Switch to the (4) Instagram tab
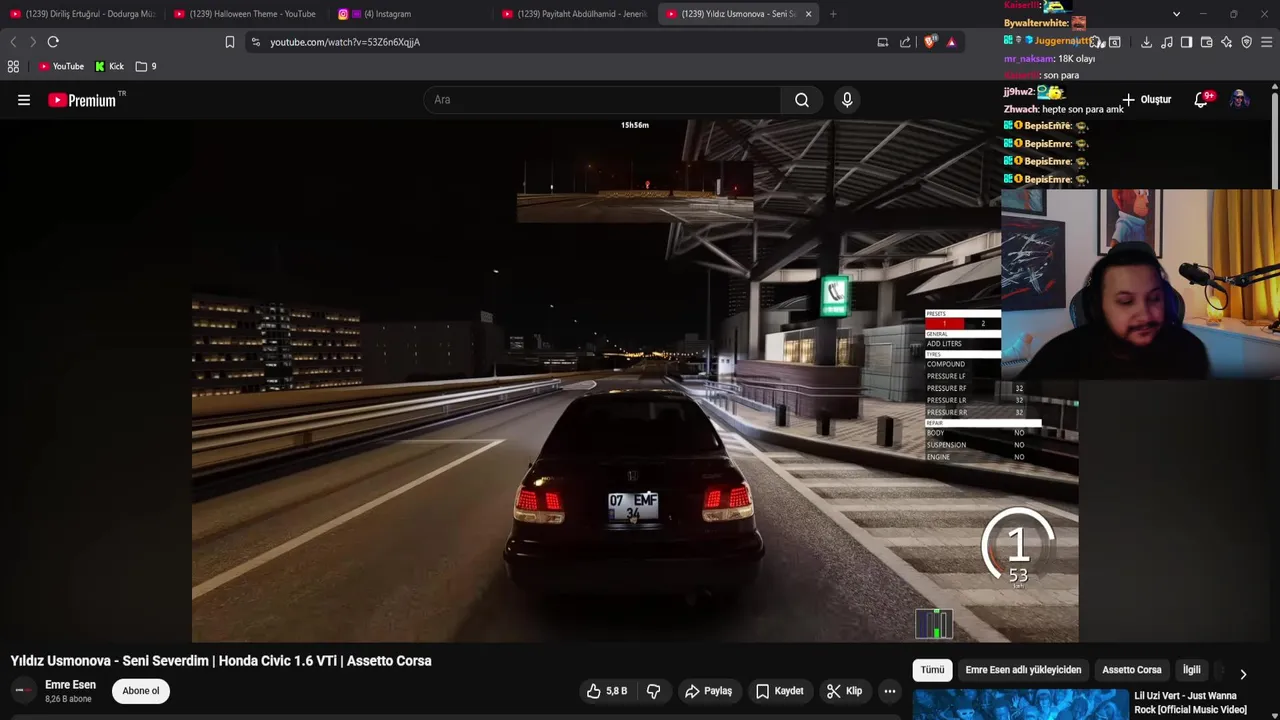This screenshot has width=1280, height=720. [410, 14]
